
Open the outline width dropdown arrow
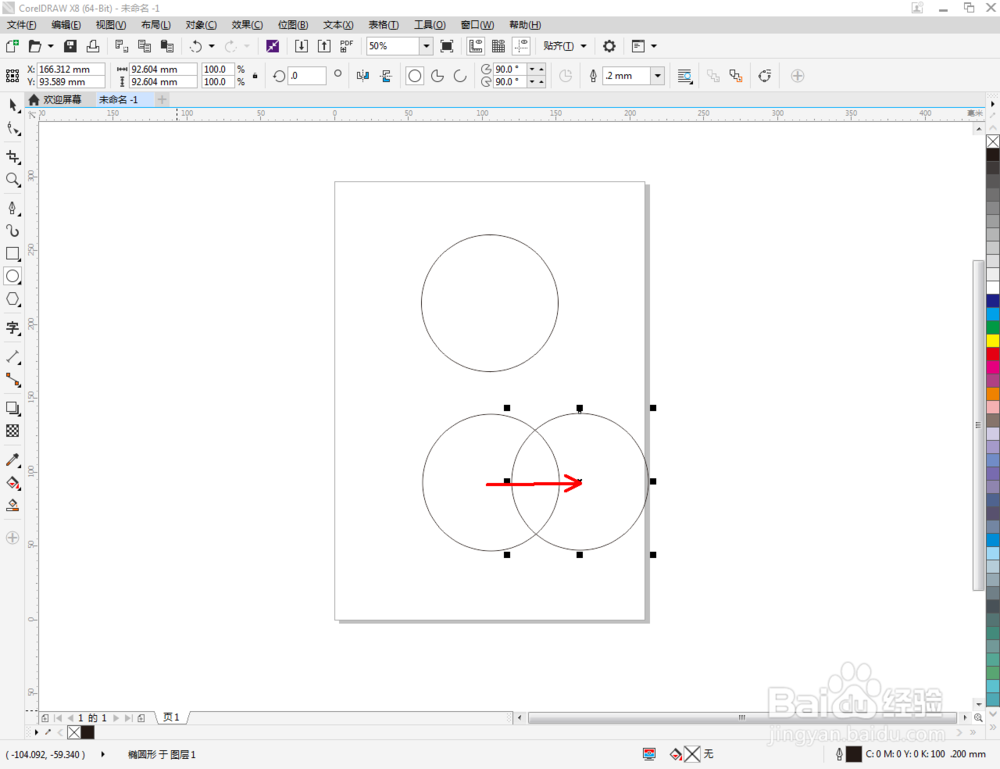(658, 76)
